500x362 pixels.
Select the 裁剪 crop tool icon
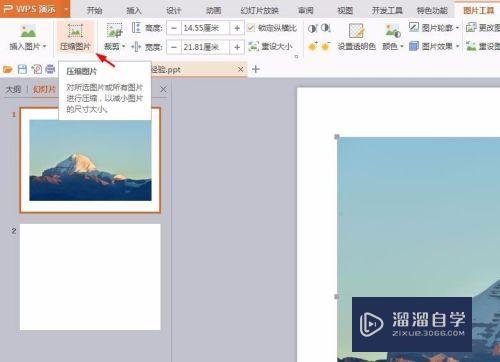click(114, 30)
